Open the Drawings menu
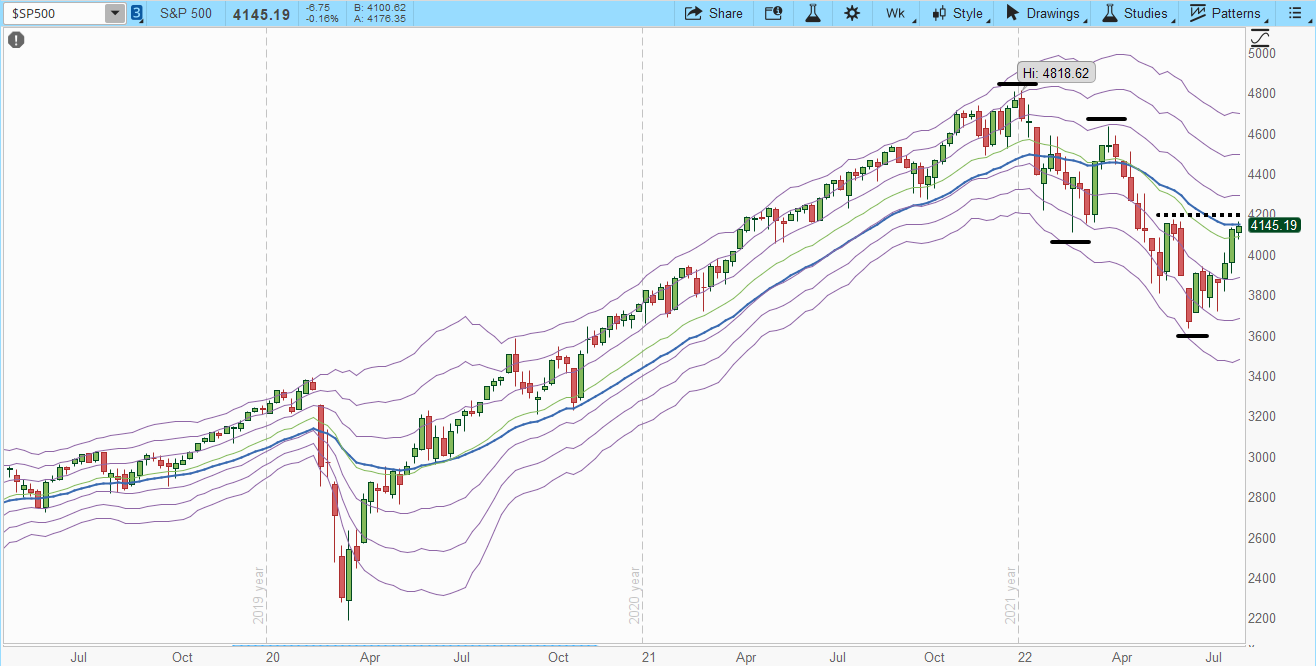 pos(1043,13)
